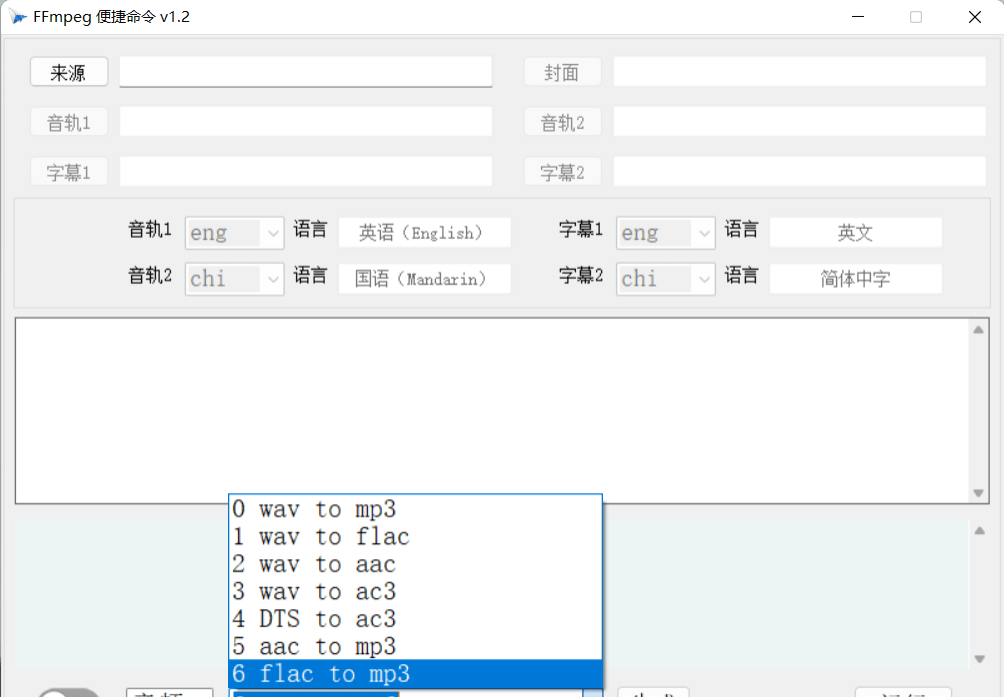Minimize the FFmpeg 便捷命令 window
Screen dimensions: 1004x697
(858, 17)
